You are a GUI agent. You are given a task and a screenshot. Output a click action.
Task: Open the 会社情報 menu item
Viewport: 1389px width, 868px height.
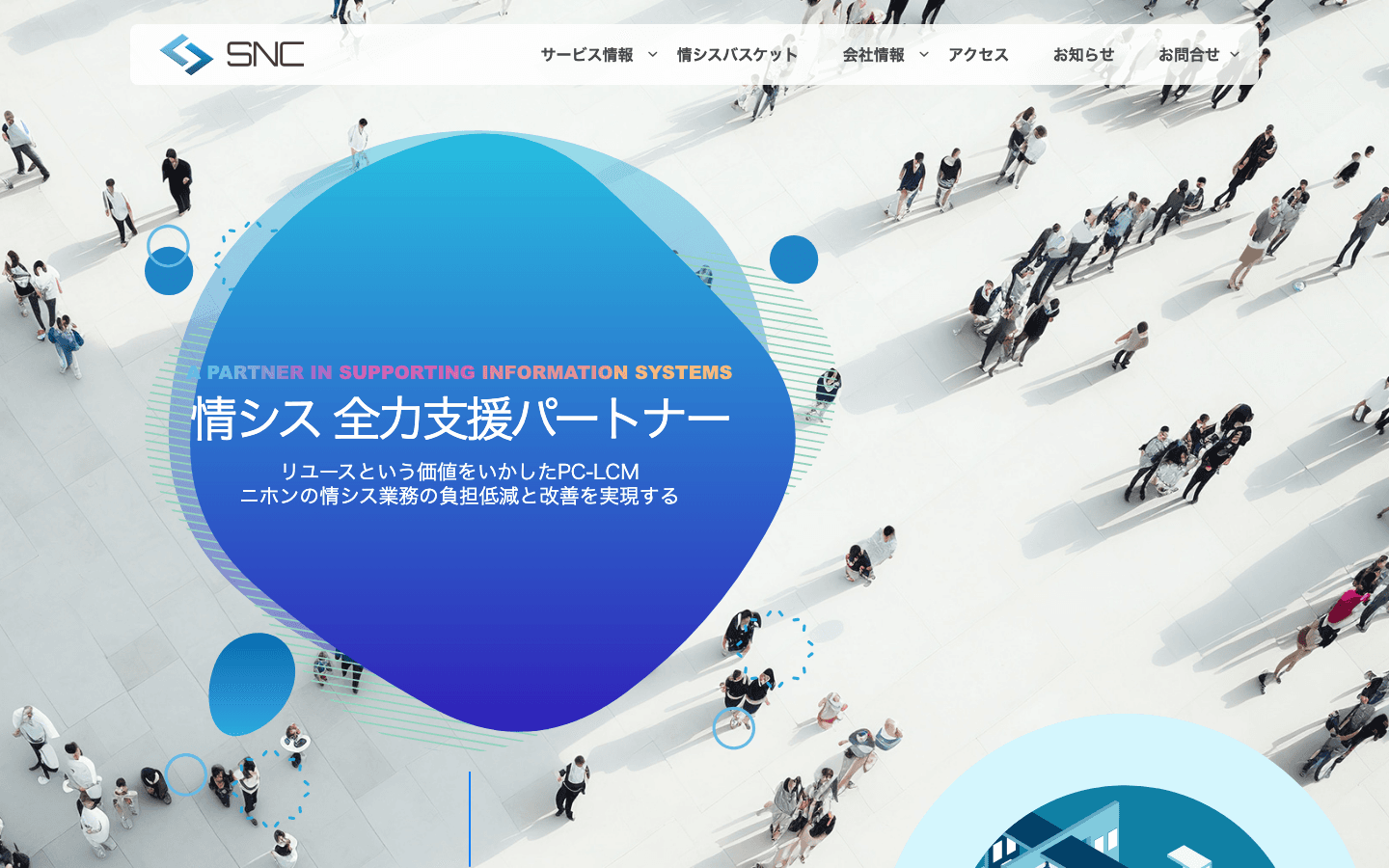(873, 55)
